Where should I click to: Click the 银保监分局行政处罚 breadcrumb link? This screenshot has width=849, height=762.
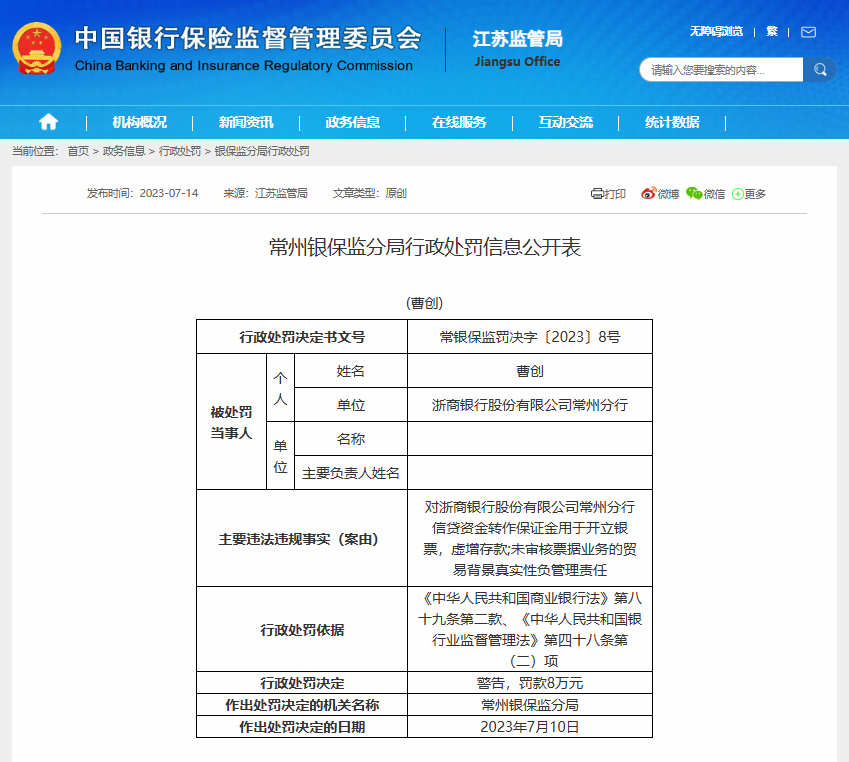(262, 151)
